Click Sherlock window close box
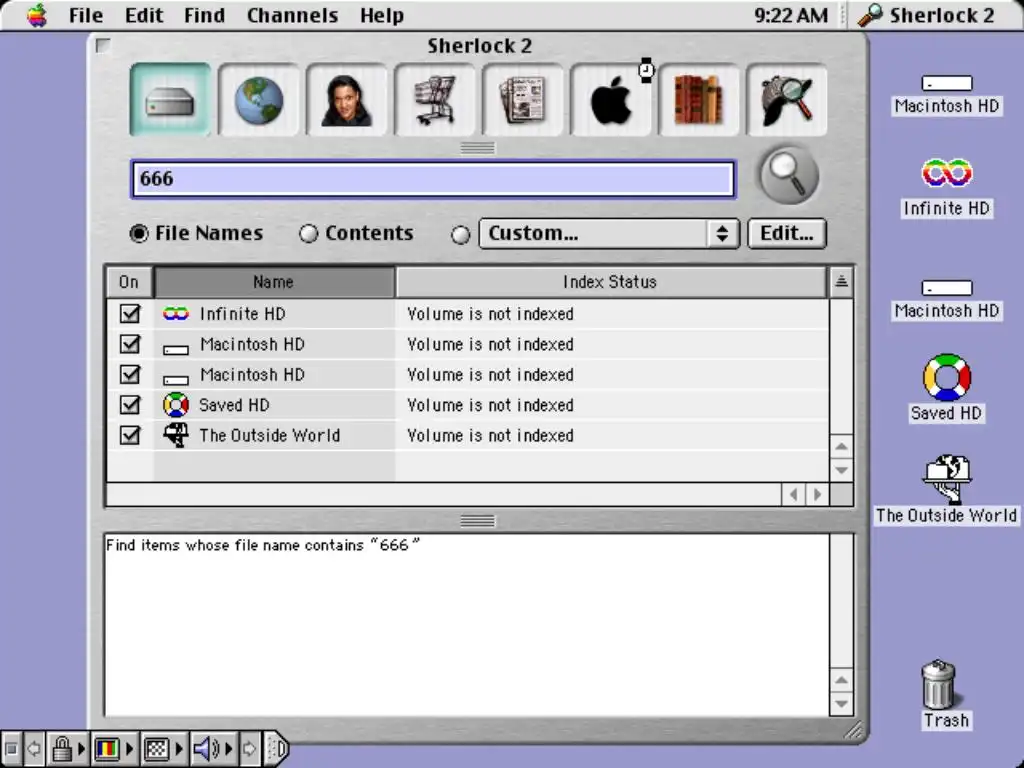The height and width of the screenshot is (768, 1024). click(x=103, y=46)
